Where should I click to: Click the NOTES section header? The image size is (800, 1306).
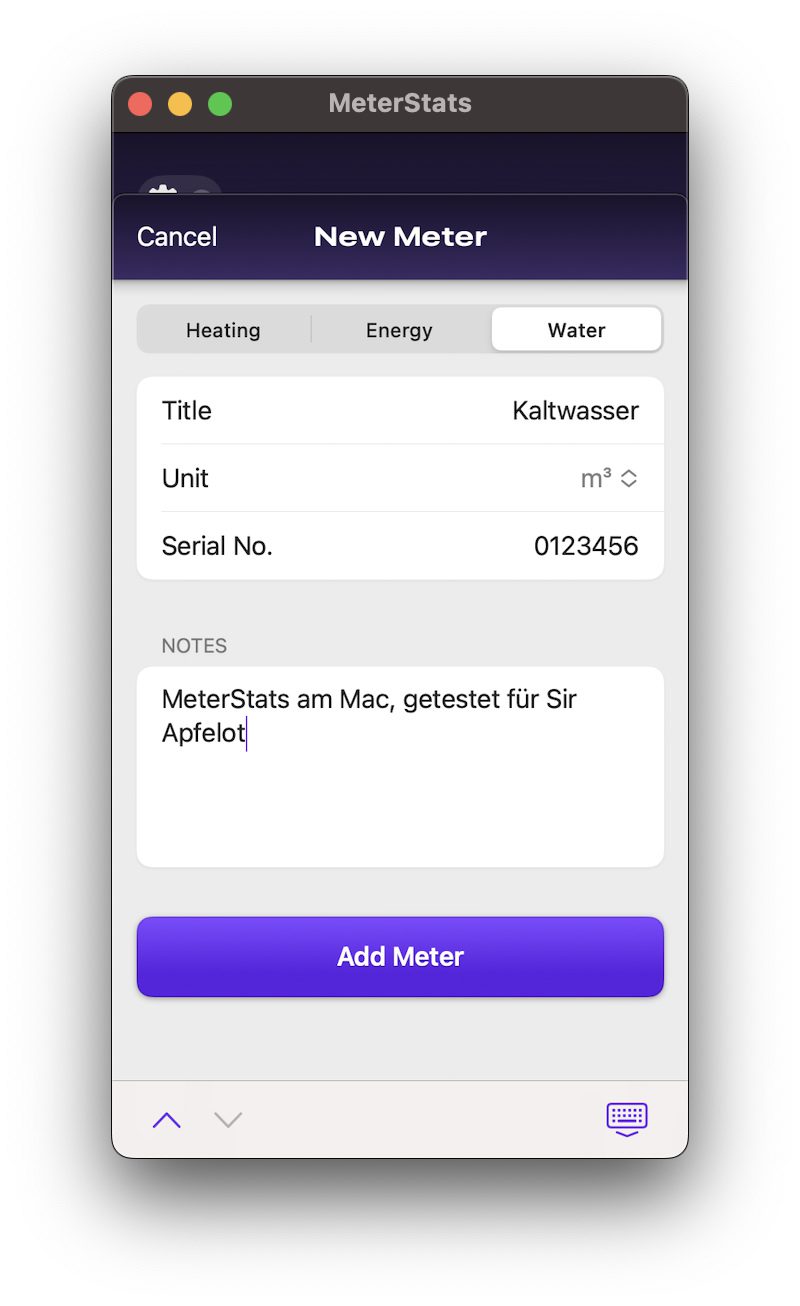[194, 646]
